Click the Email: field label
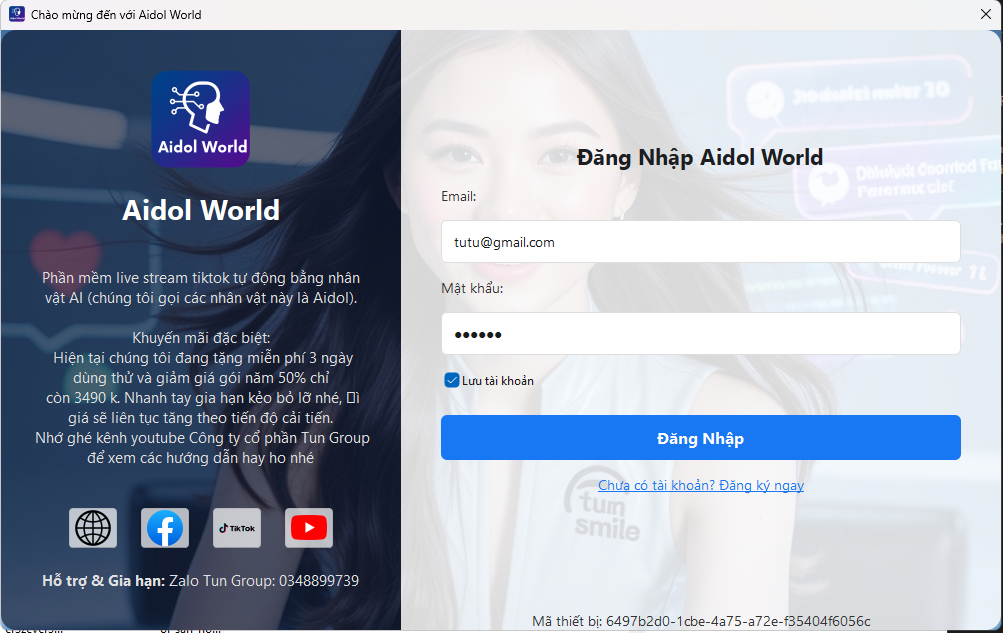The width and height of the screenshot is (1003, 633). click(459, 197)
